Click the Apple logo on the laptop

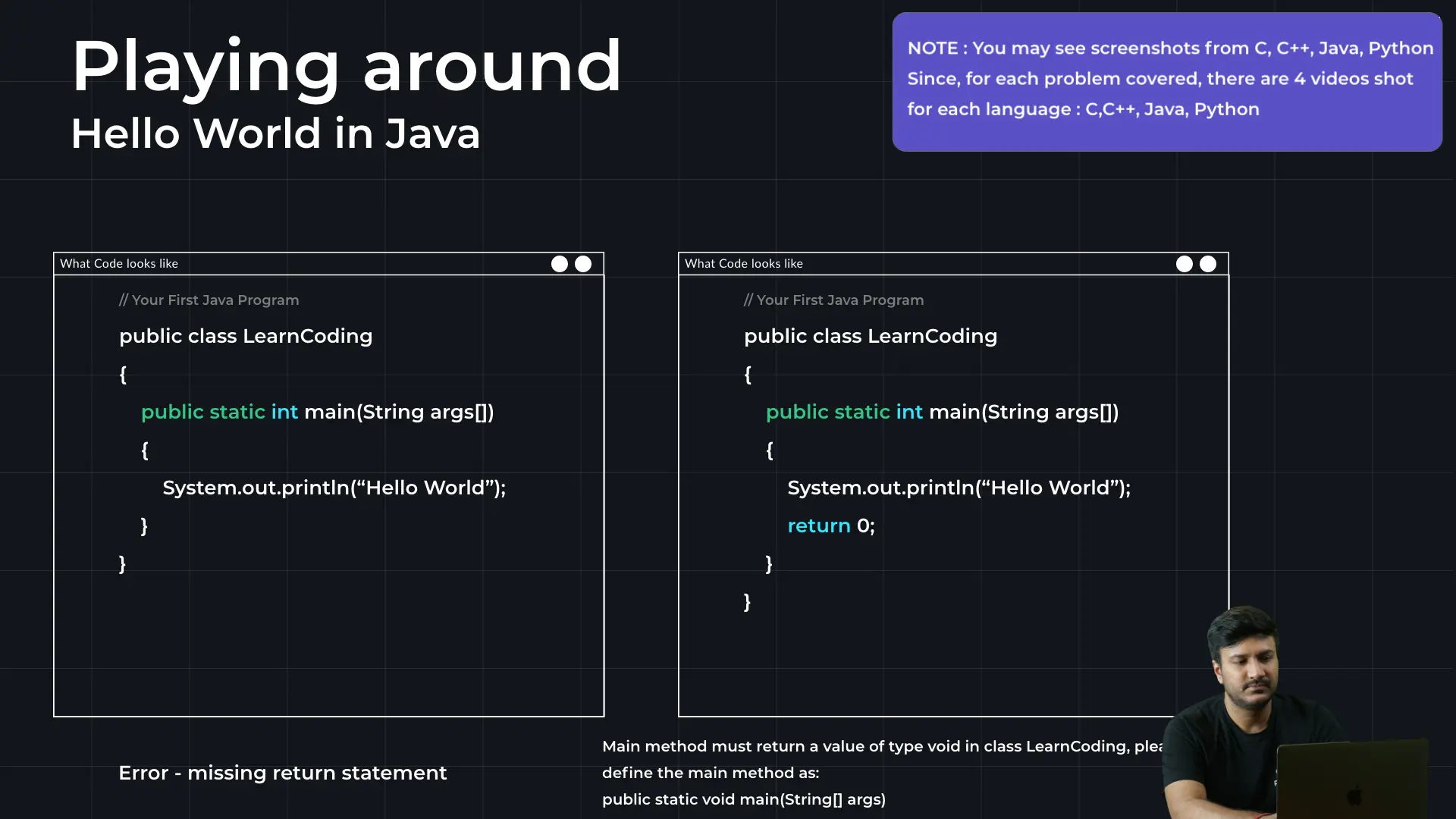[1354, 795]
